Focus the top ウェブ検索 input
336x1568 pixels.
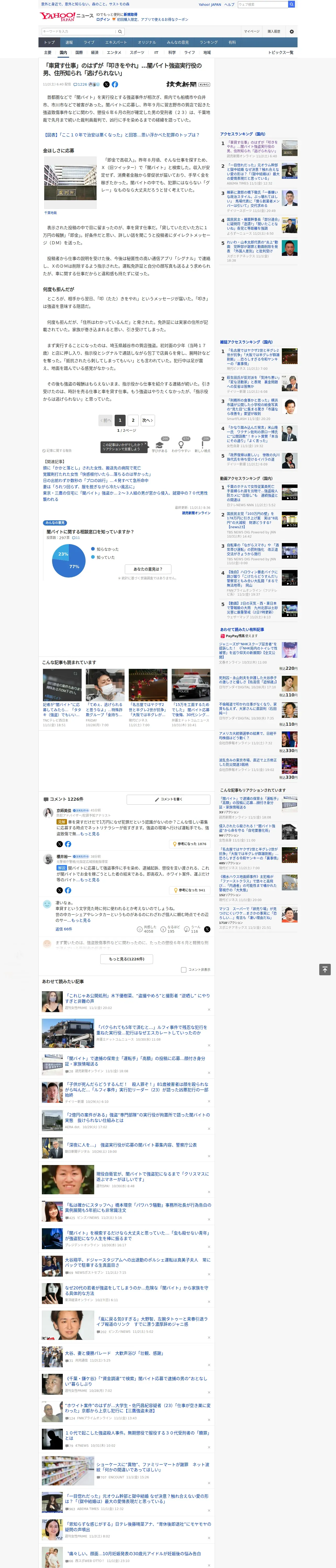tap(263, 4)
